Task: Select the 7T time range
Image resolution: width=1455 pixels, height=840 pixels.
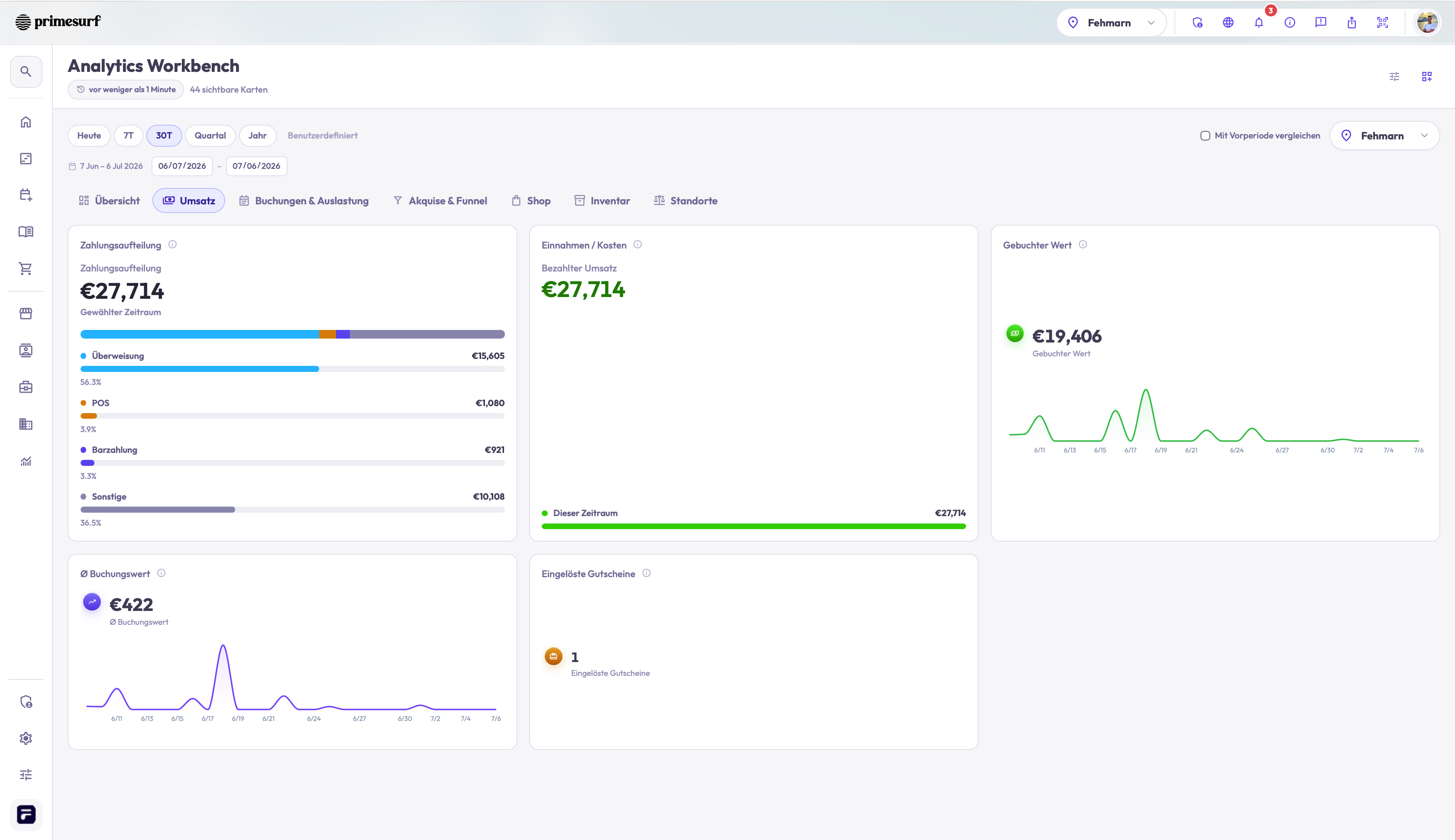Action: (x=128, y=136)
